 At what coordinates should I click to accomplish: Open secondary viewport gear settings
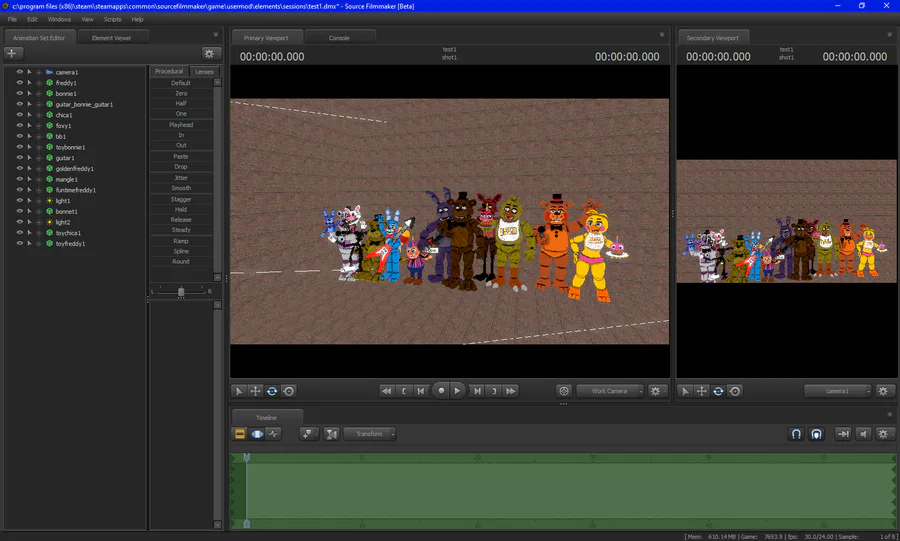coord(885,391)
